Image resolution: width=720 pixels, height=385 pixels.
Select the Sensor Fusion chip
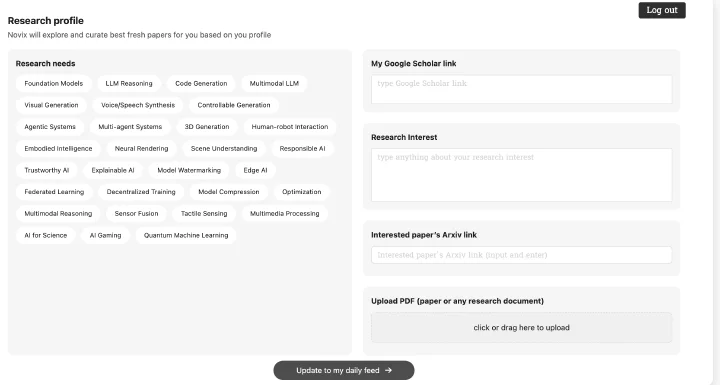click(x=136, y=213)
